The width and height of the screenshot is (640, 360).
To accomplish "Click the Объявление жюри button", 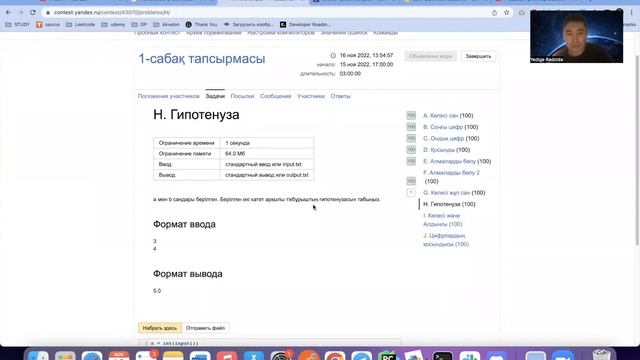I will click(431, 56).
